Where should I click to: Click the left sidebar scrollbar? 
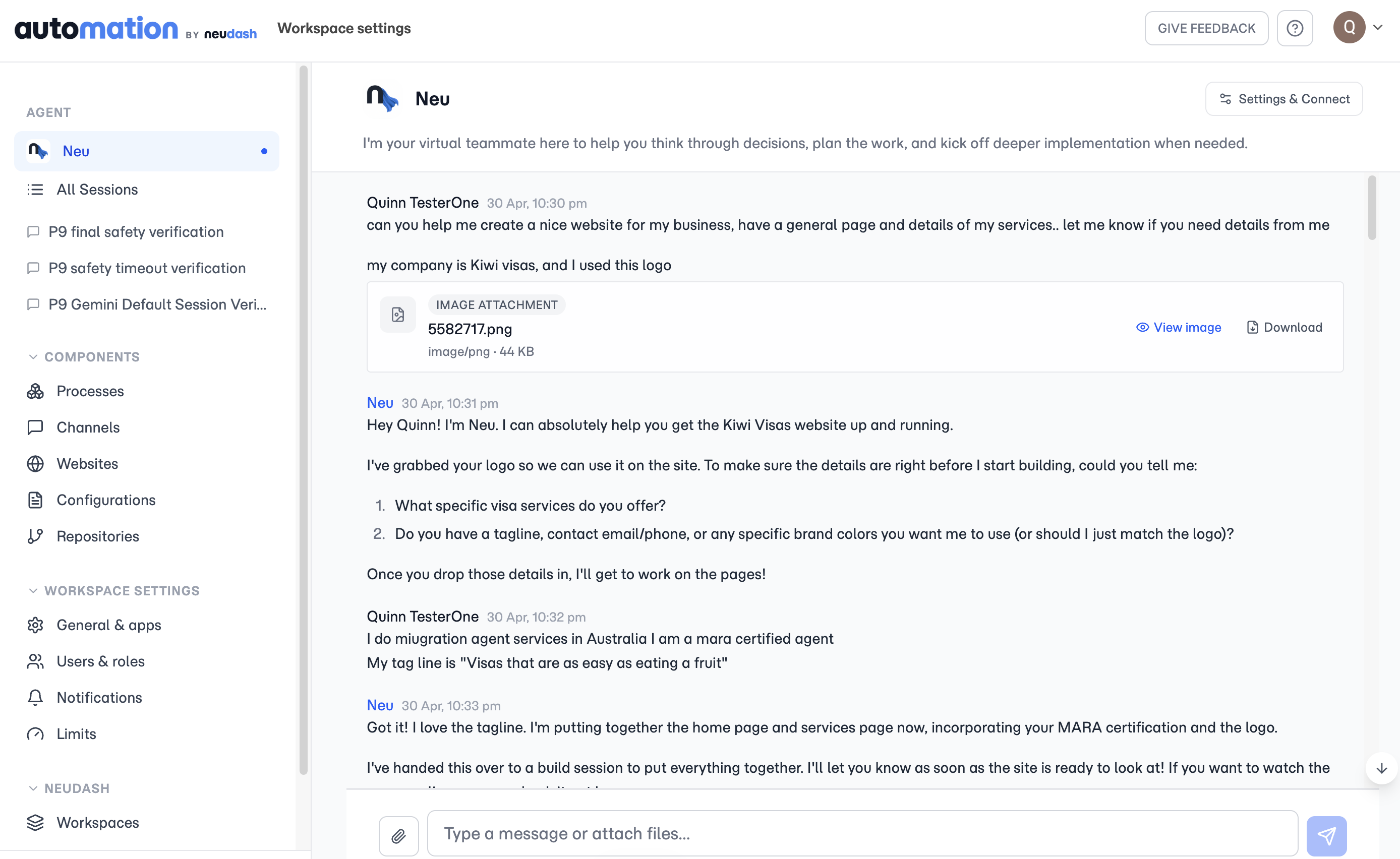click(304, 420)
